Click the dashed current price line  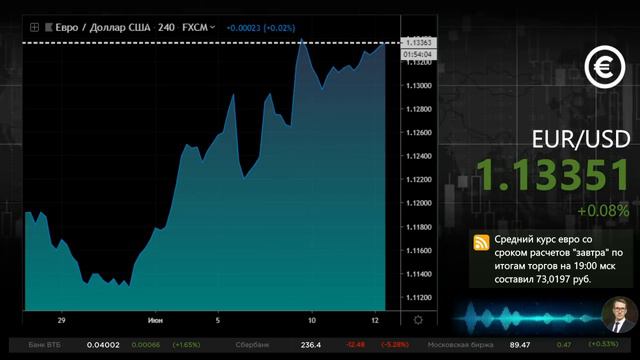click(211, 42)
